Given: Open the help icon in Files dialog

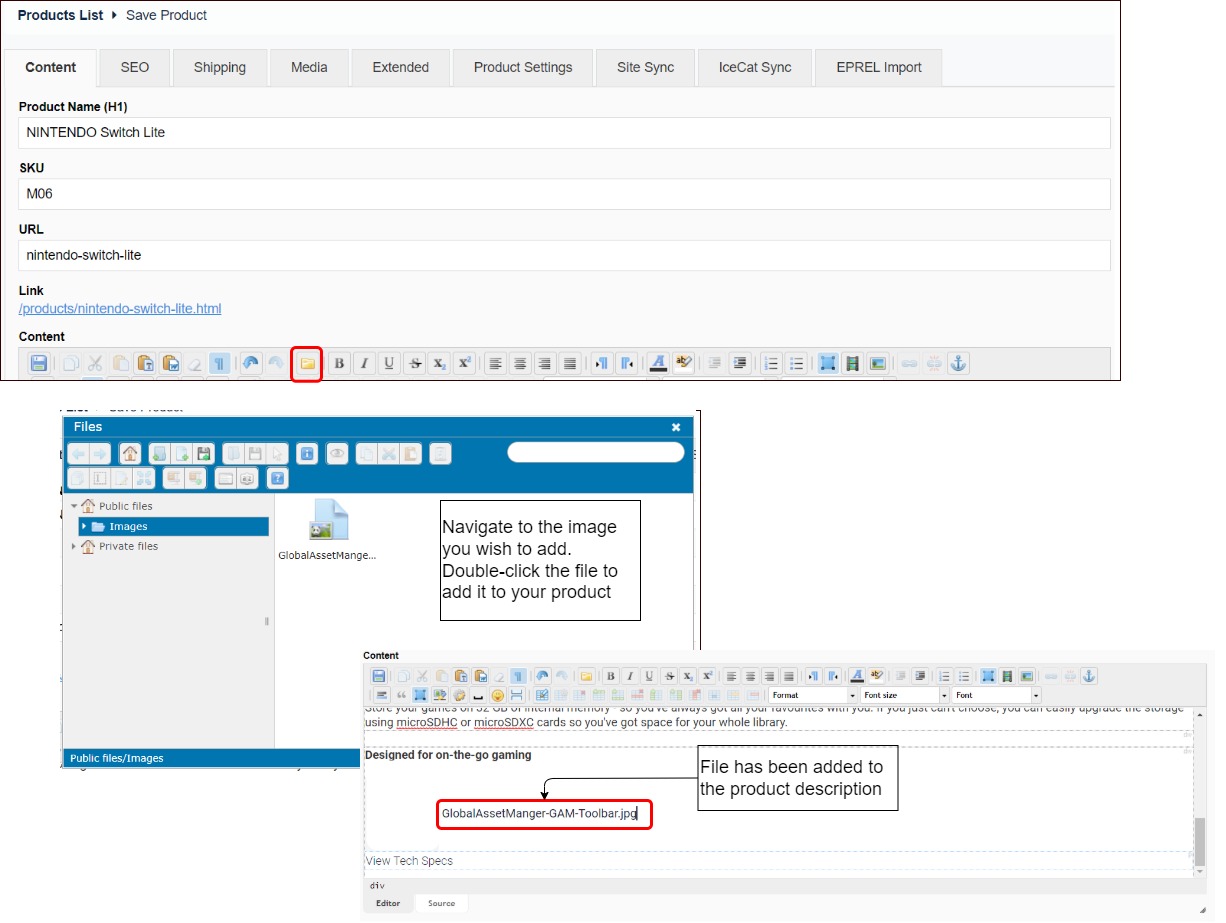Looking at the screenshot, I should [x=278, y=479].
